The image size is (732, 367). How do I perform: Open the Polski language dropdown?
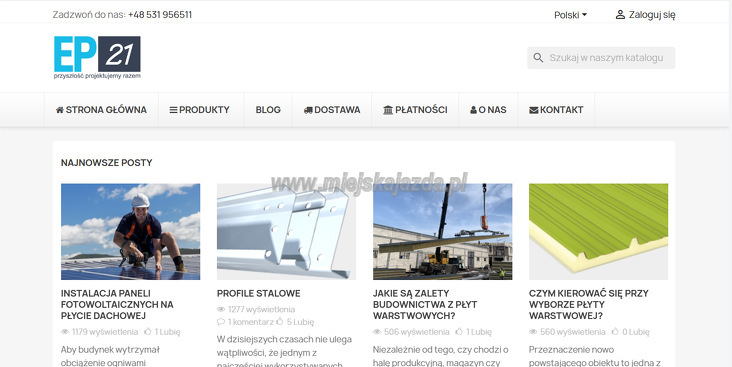[x=570, y=15]
